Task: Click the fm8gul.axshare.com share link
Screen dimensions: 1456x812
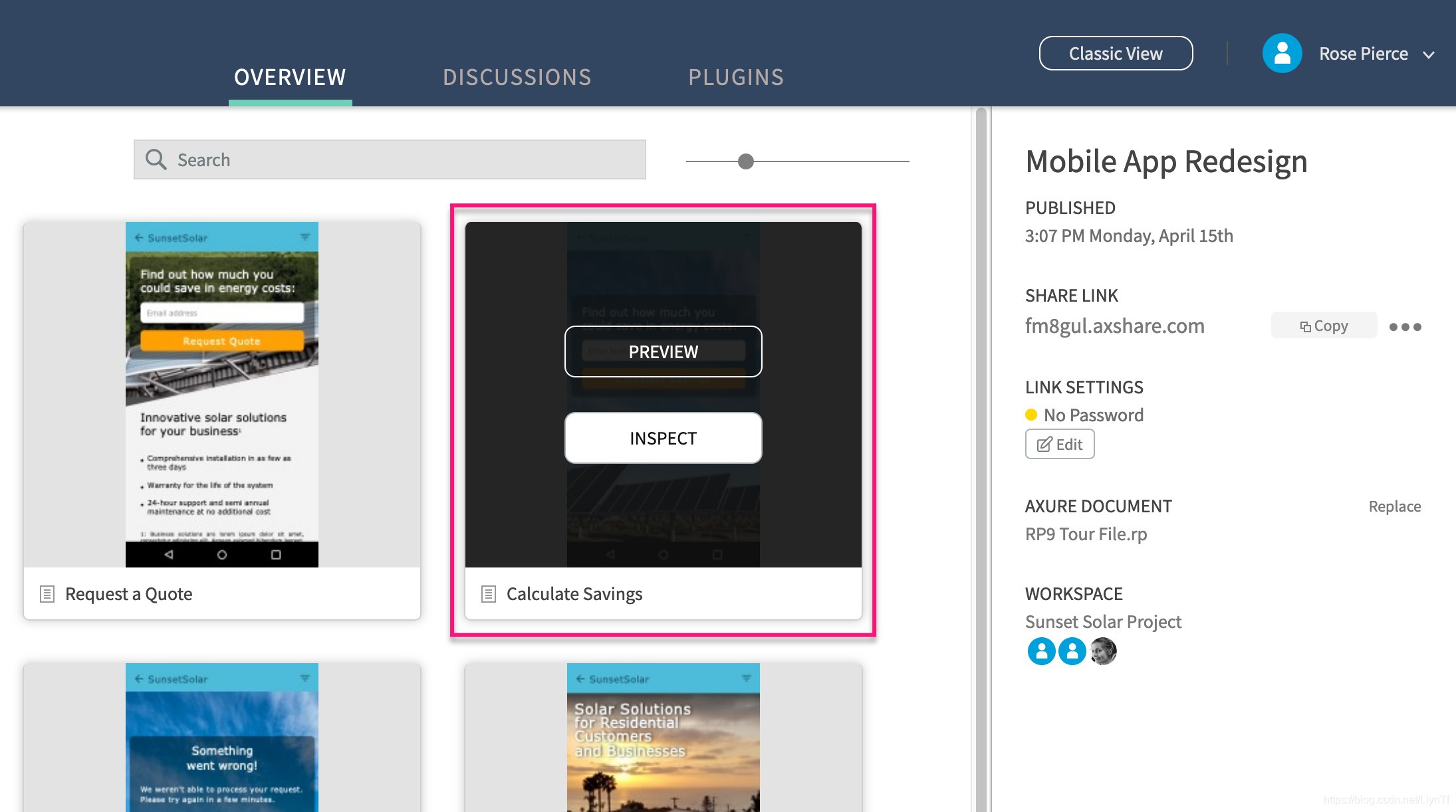Action: (1114, 326)
